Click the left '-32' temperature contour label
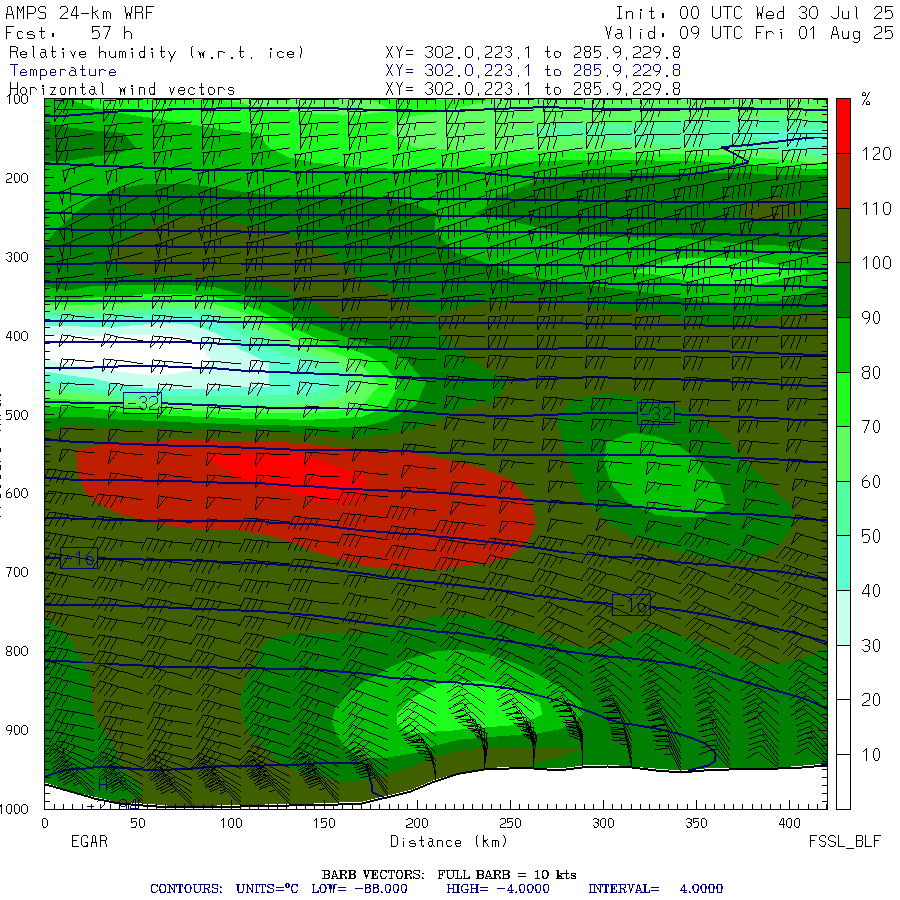 point(142,403)
